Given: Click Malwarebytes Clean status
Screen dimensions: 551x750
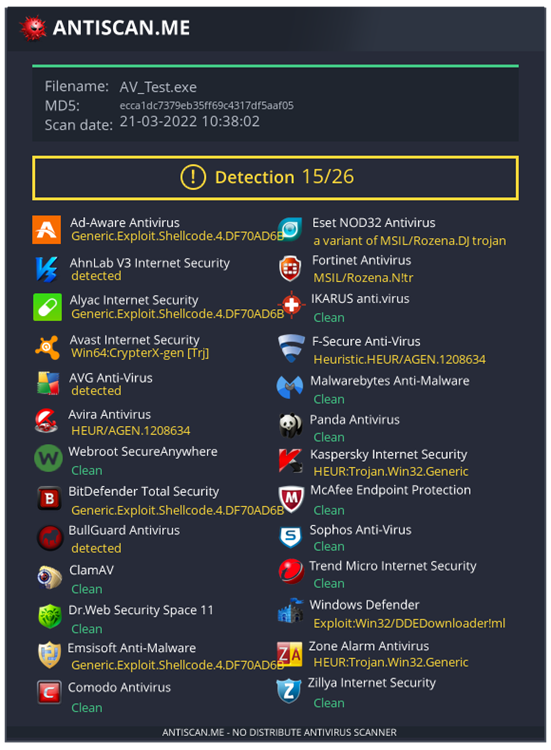Looking at the screenshot, I should (329, 399).
